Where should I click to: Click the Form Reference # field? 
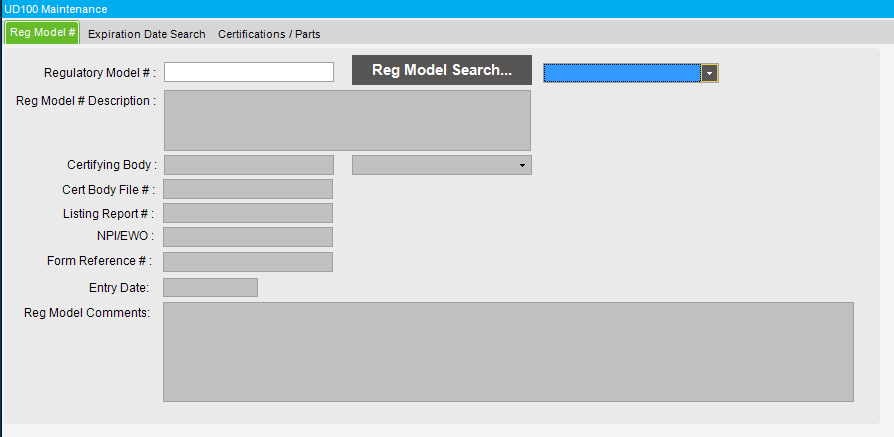pyautogui.click(x=248, y=262)
